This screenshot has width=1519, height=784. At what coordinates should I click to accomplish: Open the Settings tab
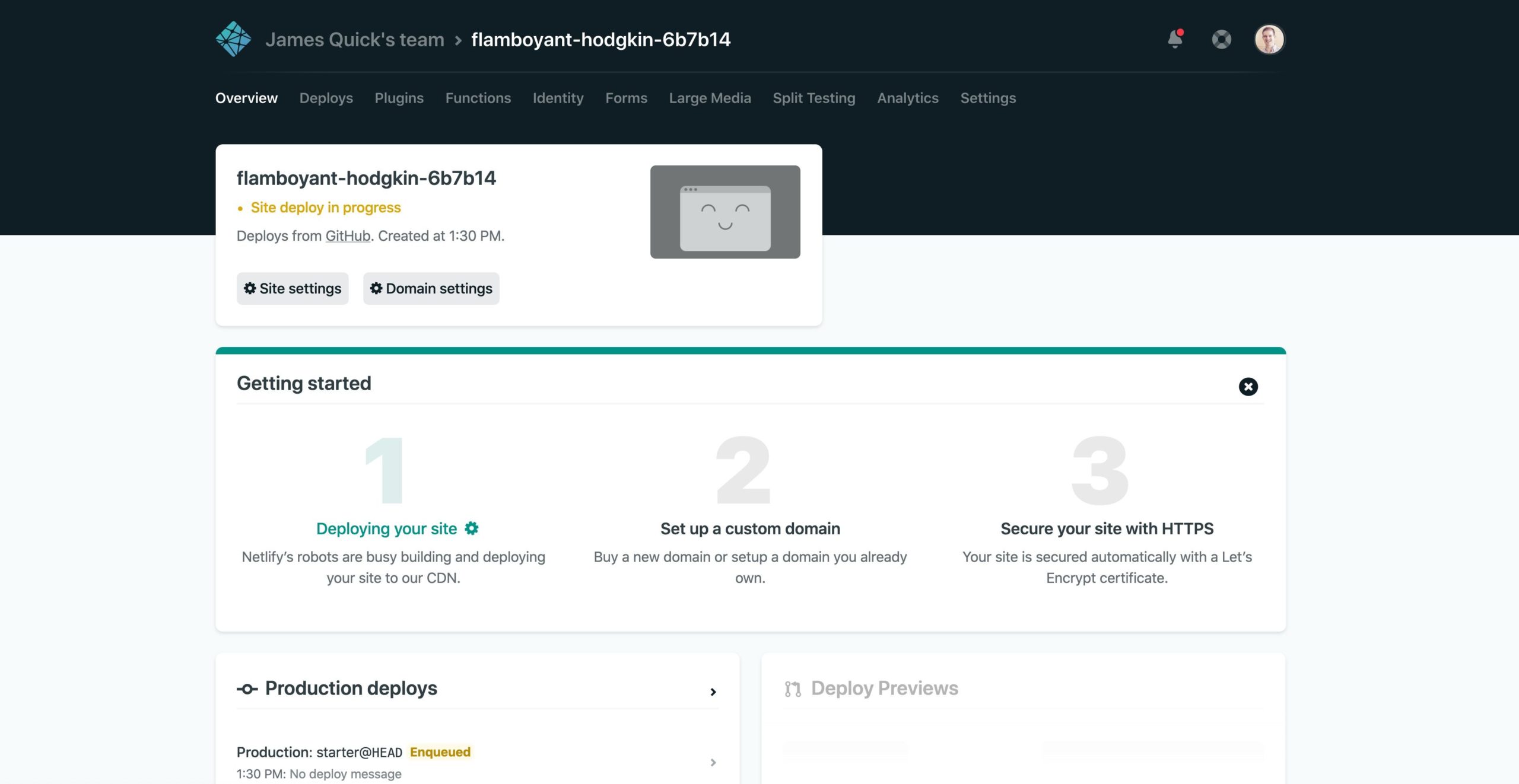pyautogui.click(x=988, y=98)
